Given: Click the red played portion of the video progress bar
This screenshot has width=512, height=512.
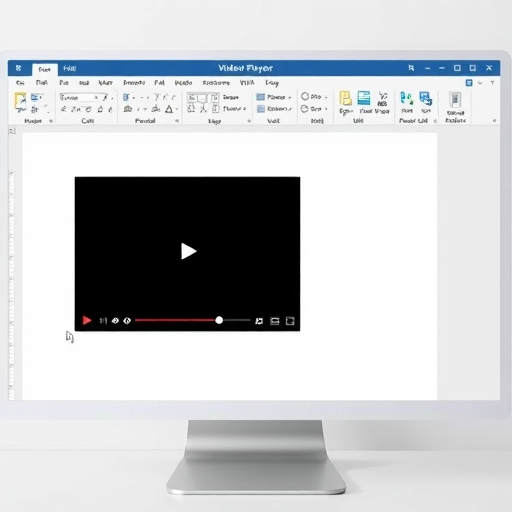Looking at the screenshot, I should click(x=175, y=320).
